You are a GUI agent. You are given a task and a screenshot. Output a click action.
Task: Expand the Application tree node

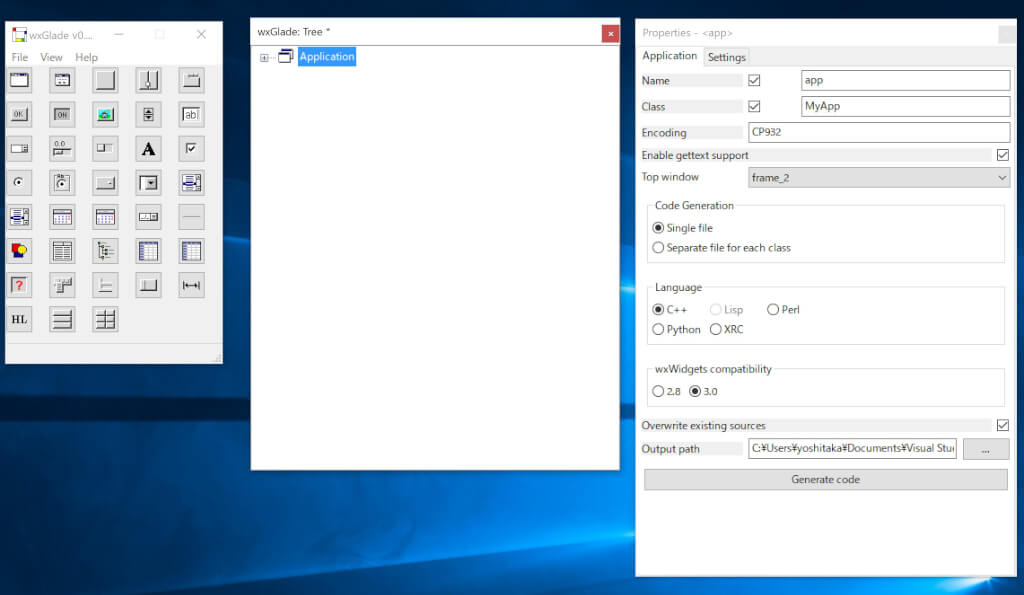point(264,57)
